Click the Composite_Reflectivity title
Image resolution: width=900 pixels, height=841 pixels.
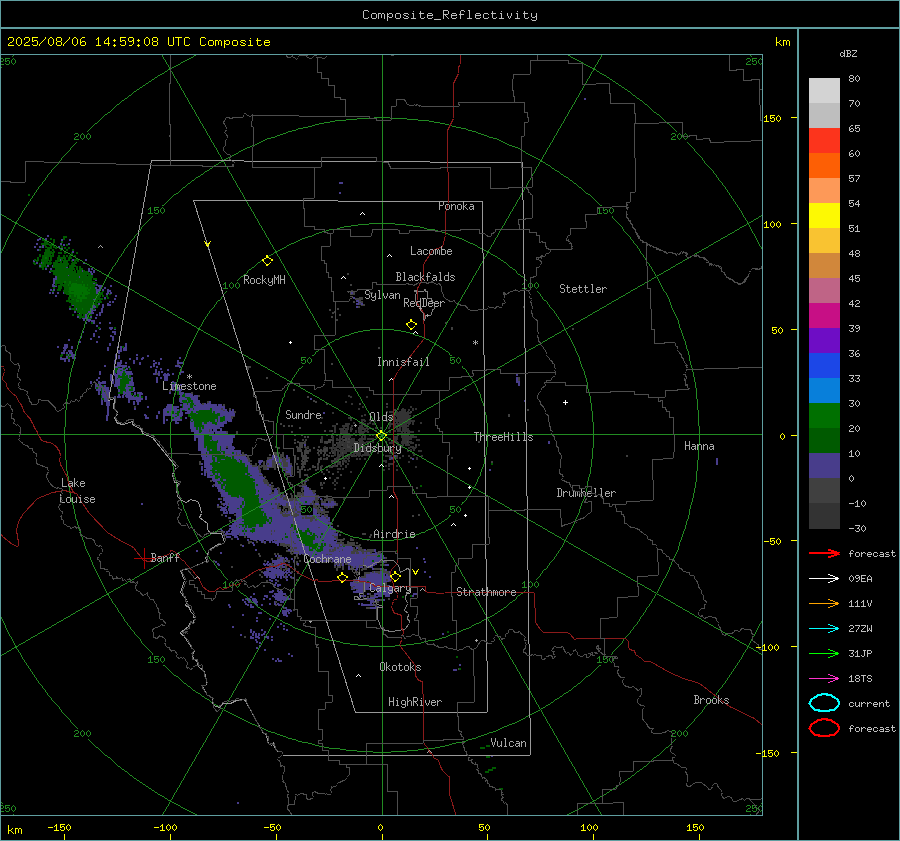pyautogui.click(x=450, y=15)
